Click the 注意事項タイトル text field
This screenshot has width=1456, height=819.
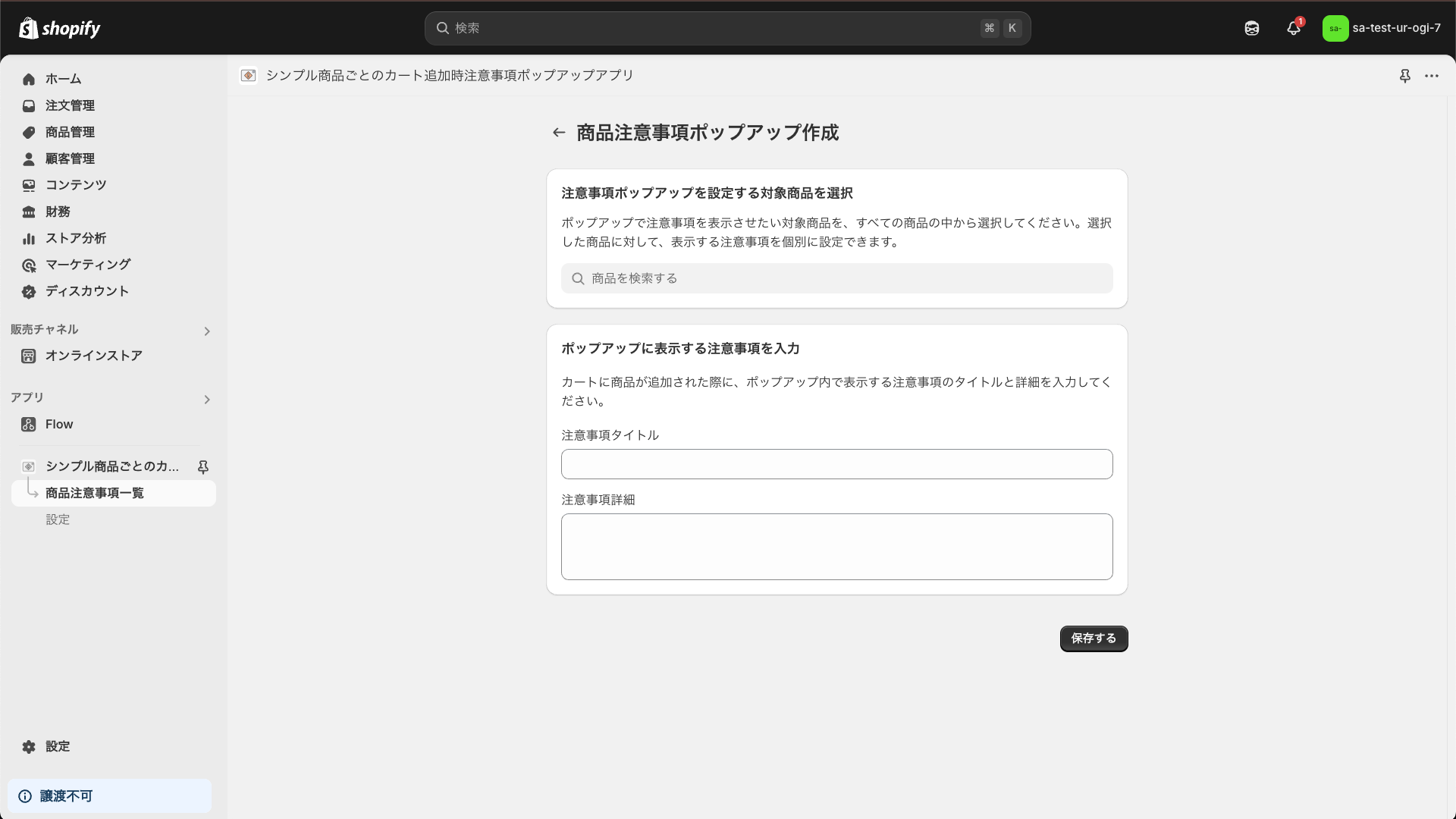point(836,464)
